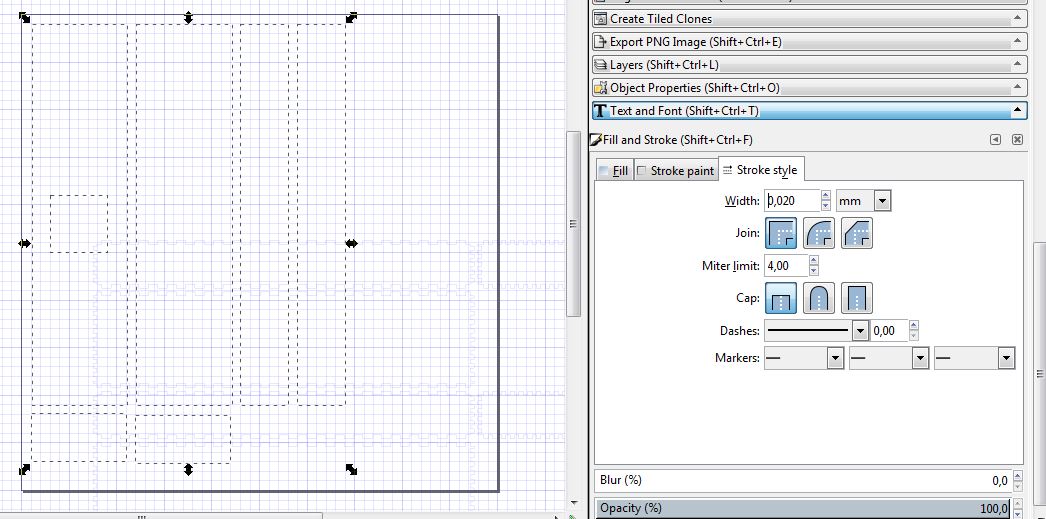Image resolution: width=1046 pixels, height=519 pixels.
Task: Click the right-middle horizontal scale handle
Action: [352, 243]
